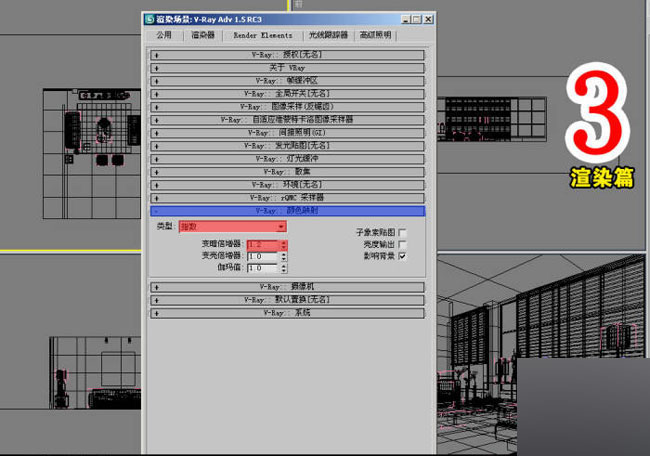
Task: Expand the V-Ray 发光贴图[无名] rollout
Action: [287, 146]
